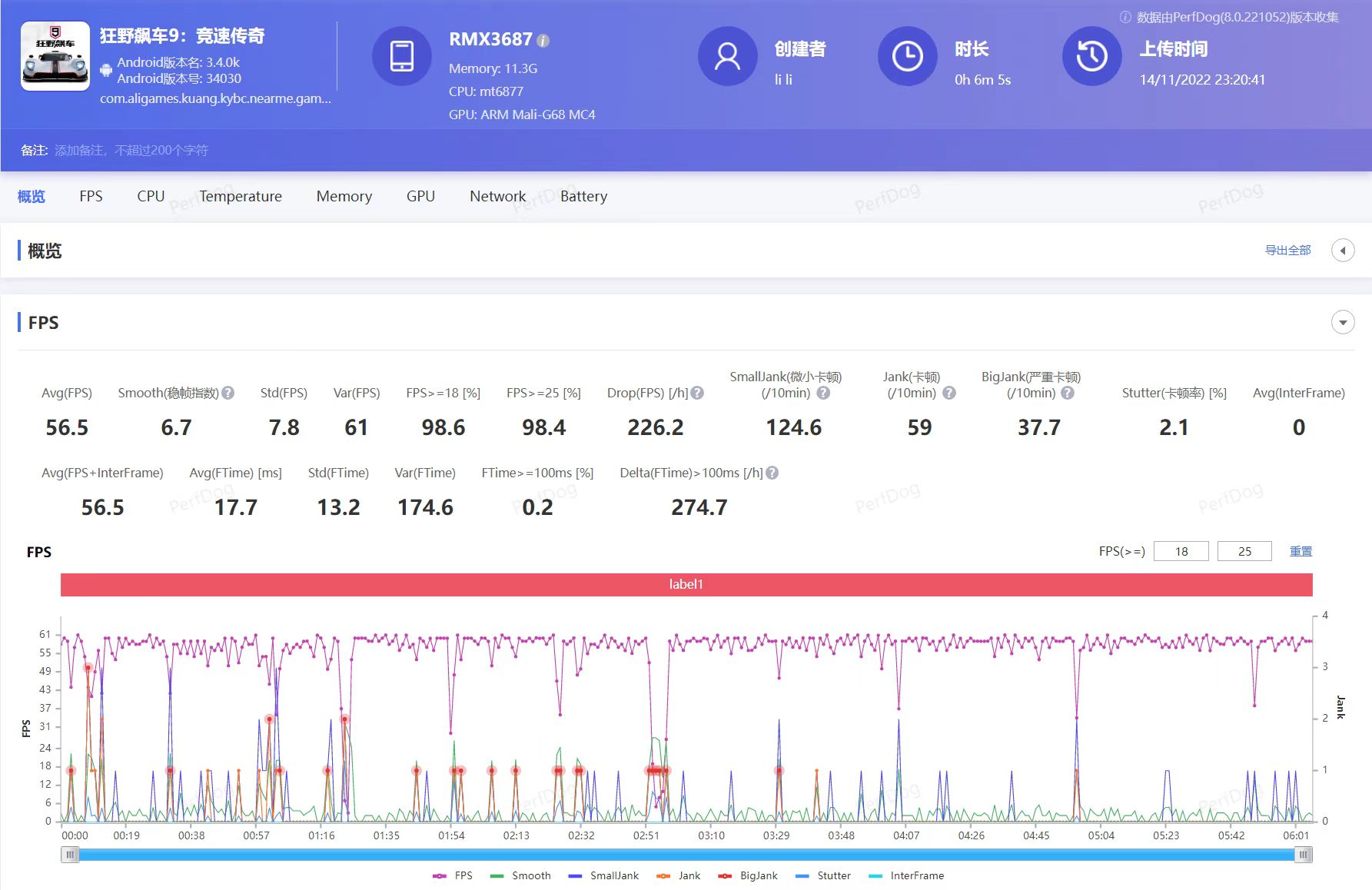This screenshot has height=890, width=1372.
Task: Click the FPS threshold field showing 25
Action: click(1244, 551)
